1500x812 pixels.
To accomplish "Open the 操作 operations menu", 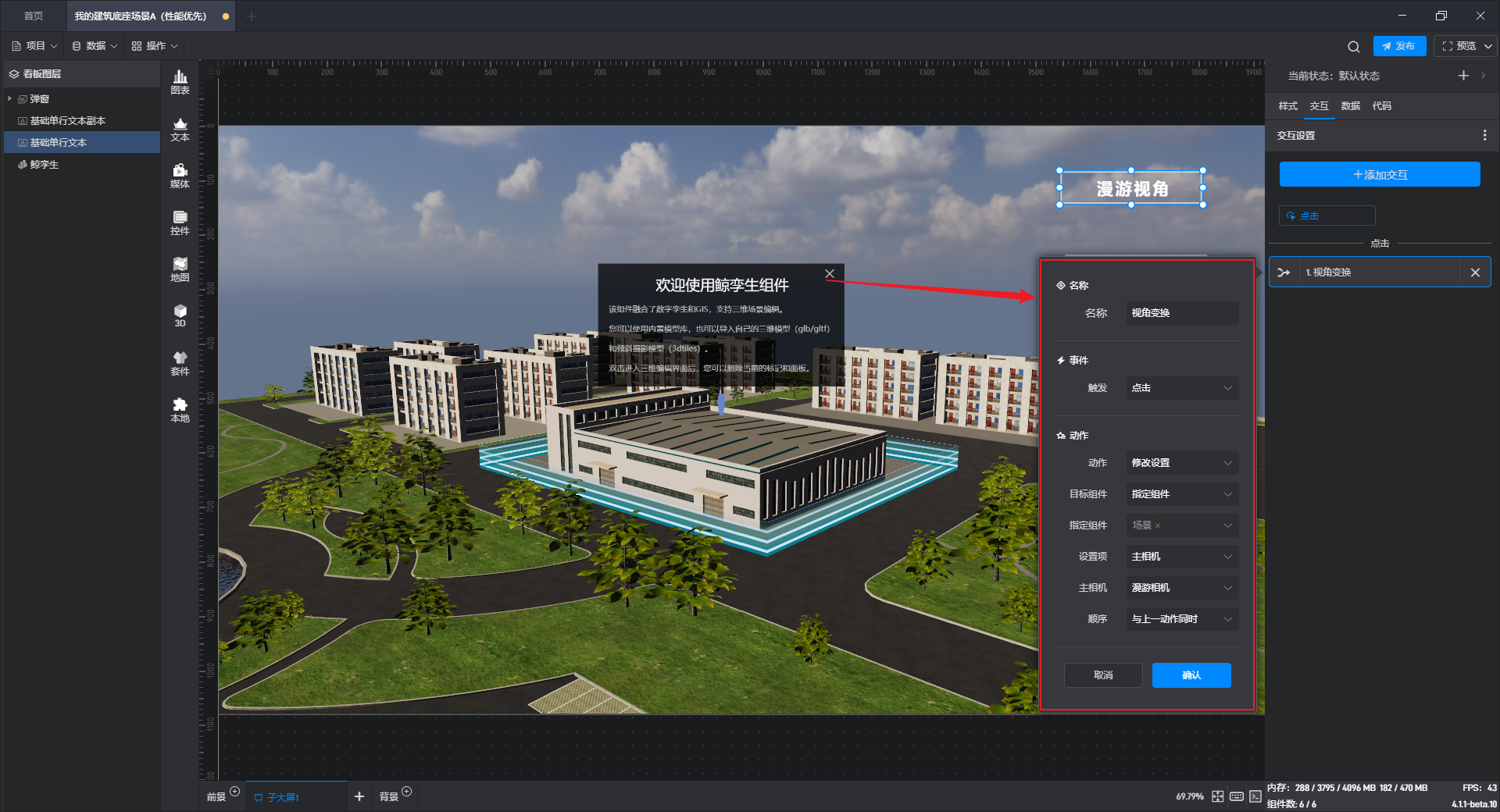I will pos(155,46).
